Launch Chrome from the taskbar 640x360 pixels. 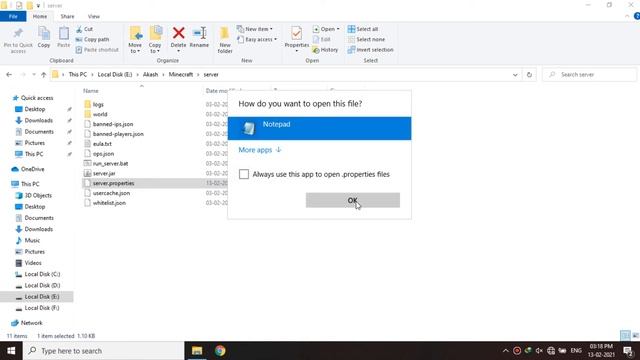pos(220,351)
